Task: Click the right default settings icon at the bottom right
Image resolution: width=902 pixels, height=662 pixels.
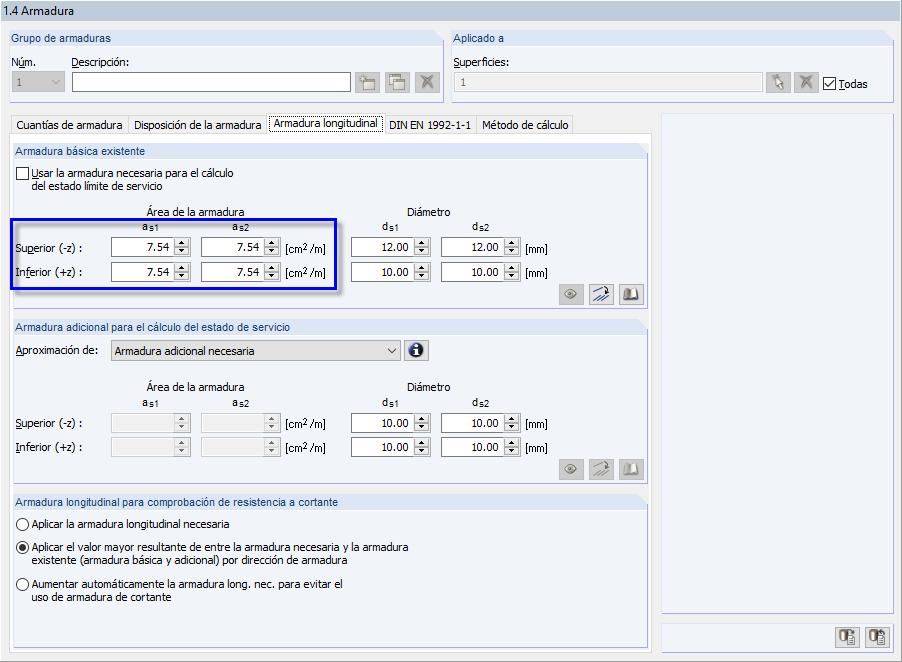Action: 877,637
